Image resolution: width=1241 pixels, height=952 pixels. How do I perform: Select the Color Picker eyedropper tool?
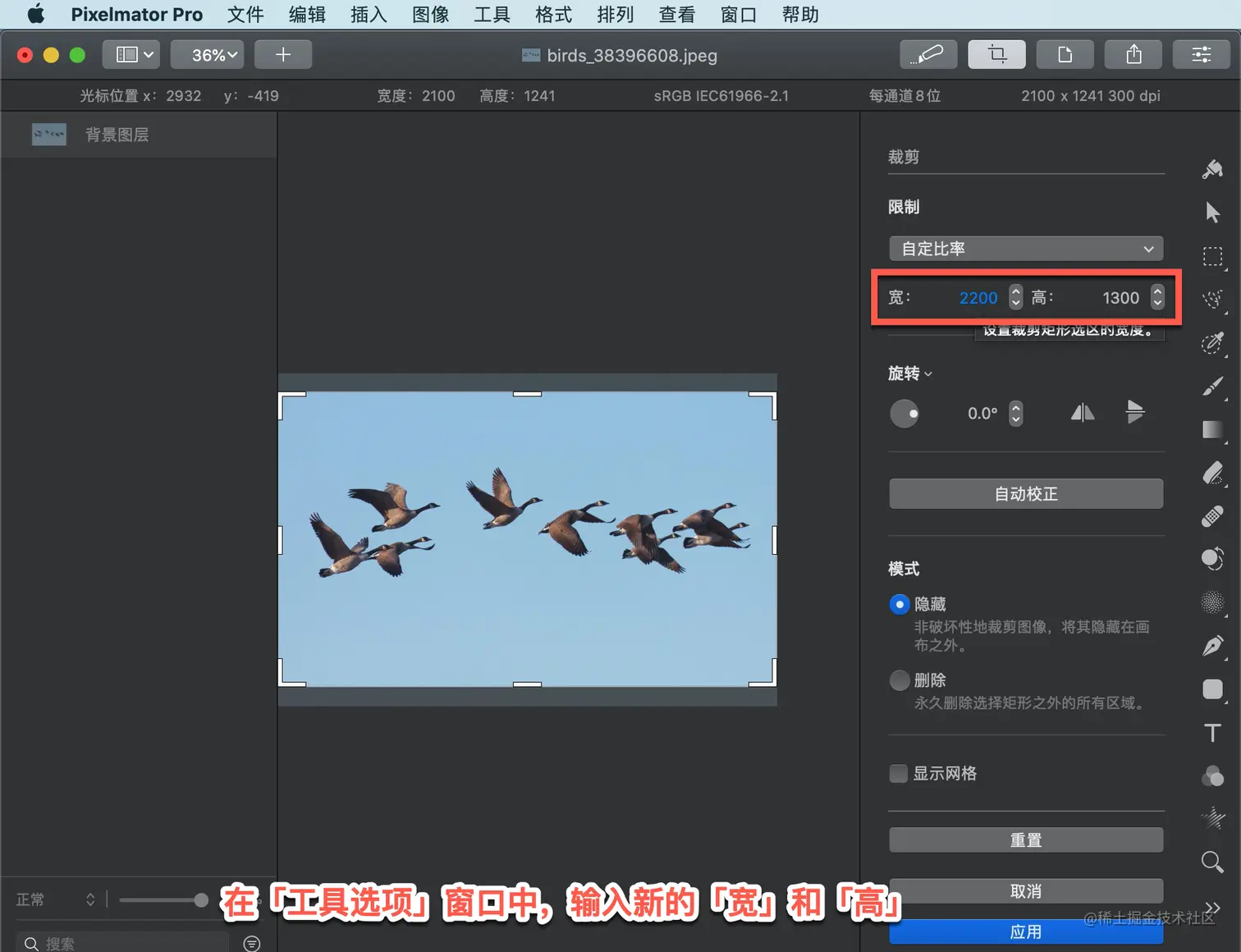[x=1212, y=342]
